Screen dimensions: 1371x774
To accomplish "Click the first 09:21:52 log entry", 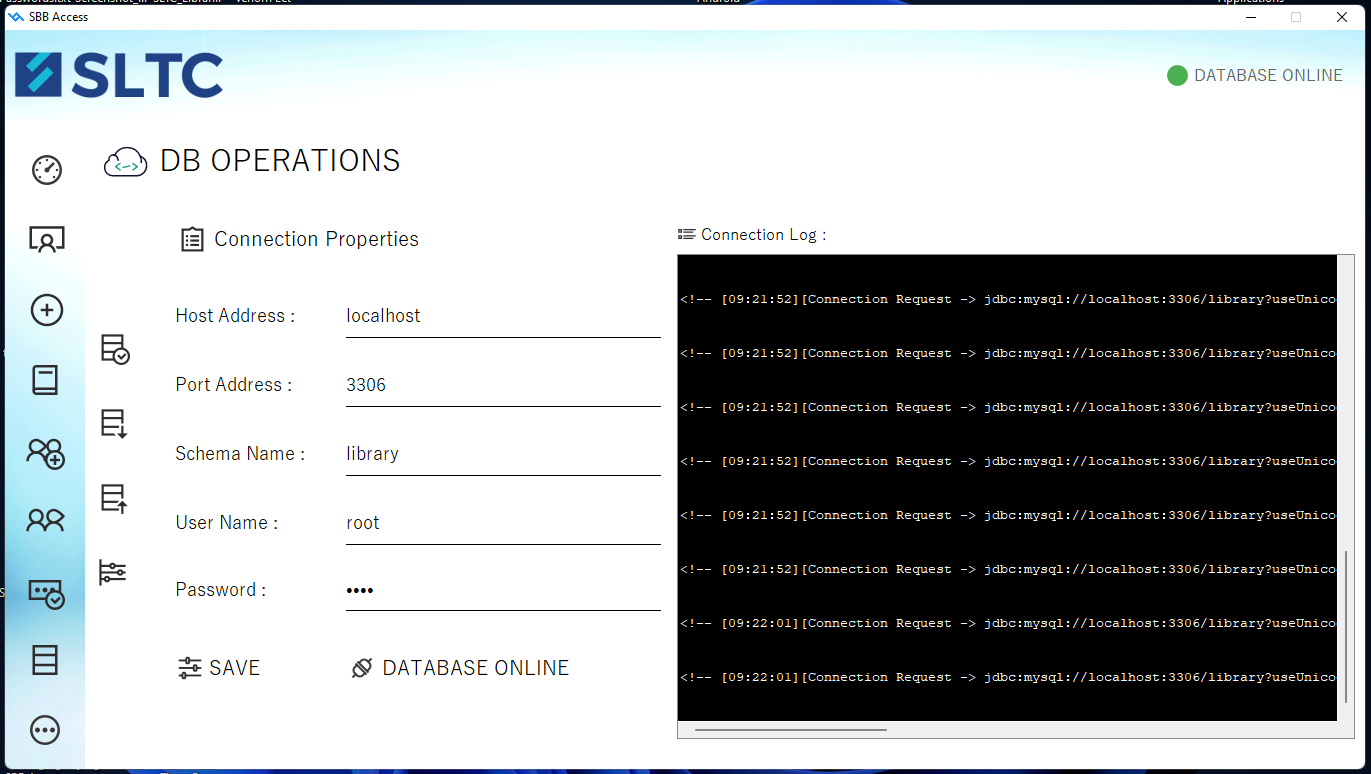I will pyautogui.click(x=1008, y=299).
